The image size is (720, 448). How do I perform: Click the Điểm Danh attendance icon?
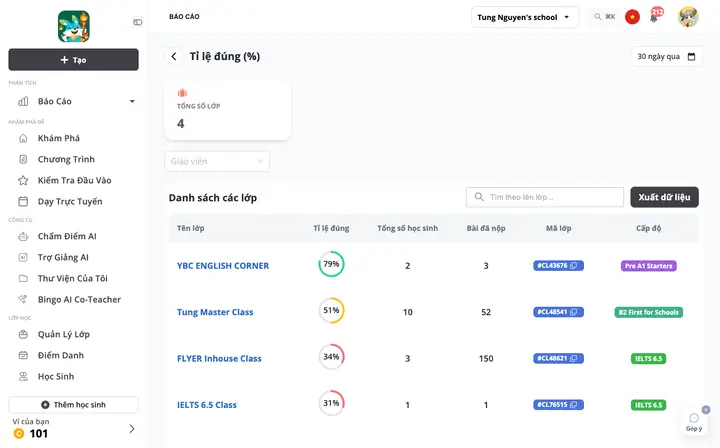tap(23, 355)
